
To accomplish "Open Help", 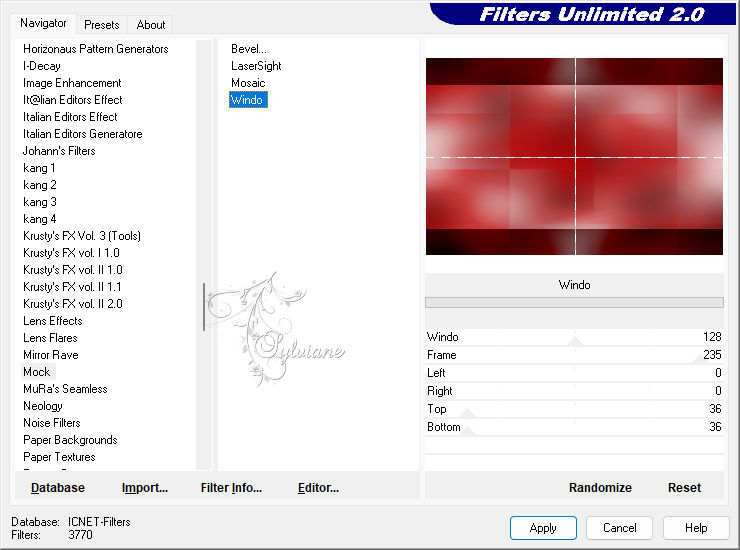I will [x=696, y=528].
